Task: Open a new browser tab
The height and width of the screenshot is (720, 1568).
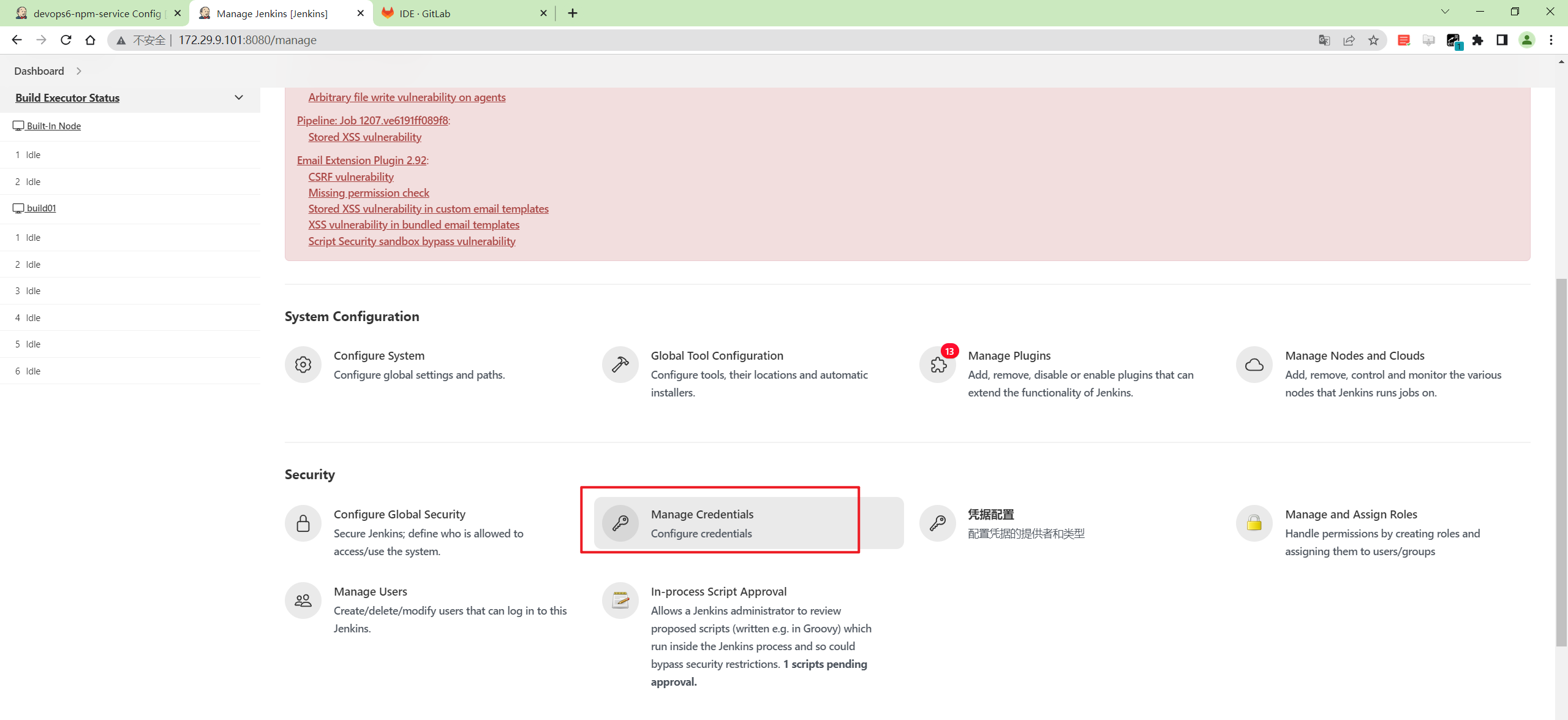Action: (x=573, y=13)
